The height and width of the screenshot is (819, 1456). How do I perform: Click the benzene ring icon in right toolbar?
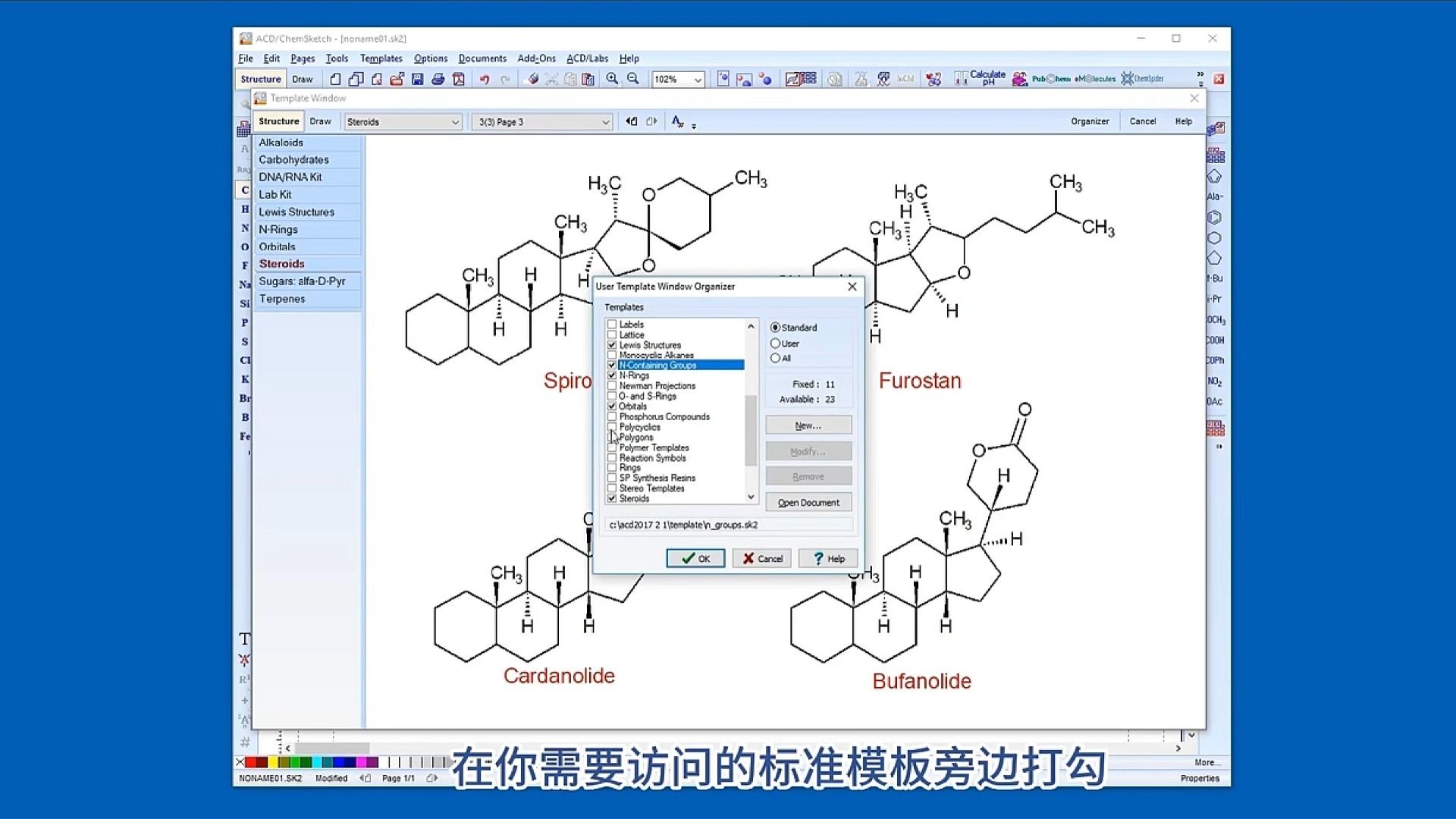pos(1214,218)
